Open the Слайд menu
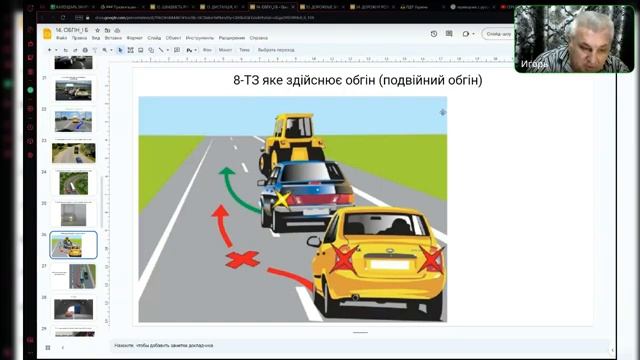Image resolution: width=640 pixels, height=360 pixels. (x=154, y=38)
